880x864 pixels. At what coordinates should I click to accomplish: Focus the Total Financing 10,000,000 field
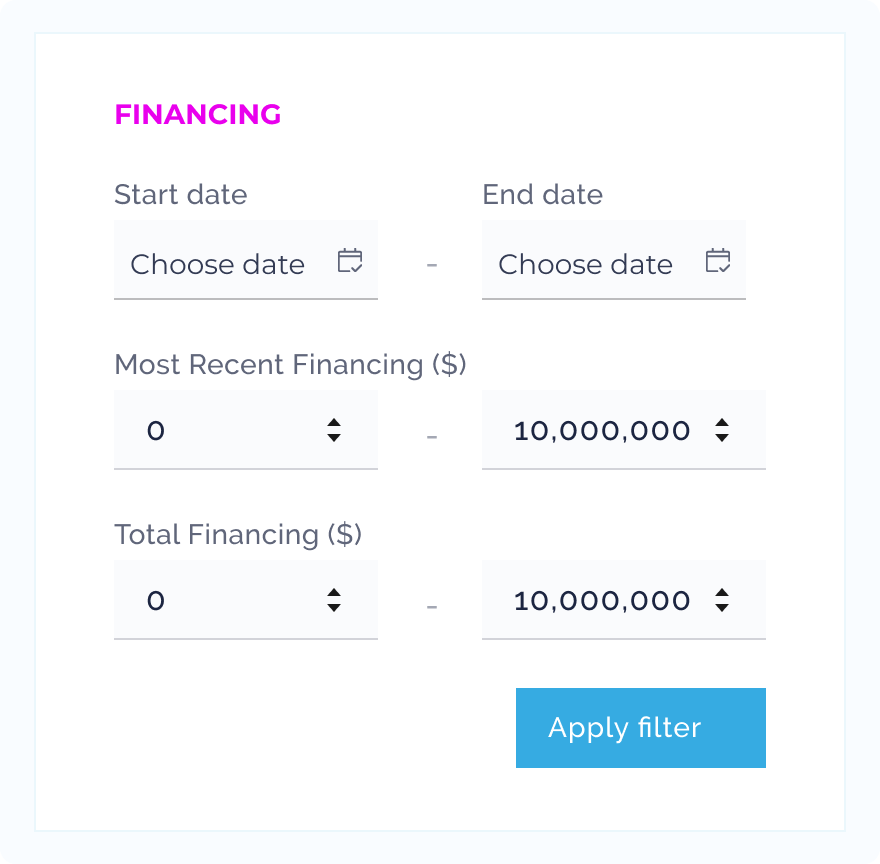pyautogui.click(x=602, y=601)
